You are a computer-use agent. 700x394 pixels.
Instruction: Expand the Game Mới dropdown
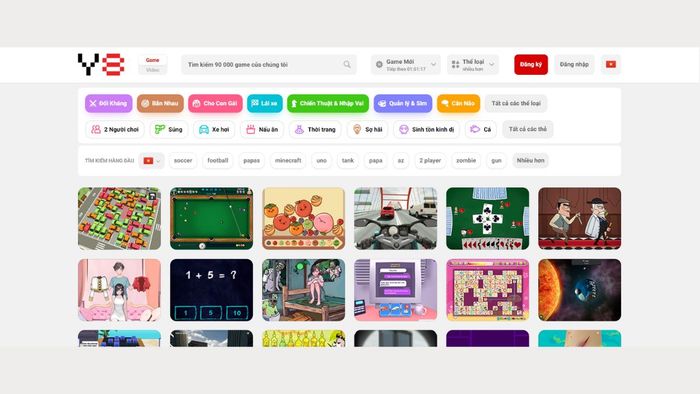[x=405, y=64]
